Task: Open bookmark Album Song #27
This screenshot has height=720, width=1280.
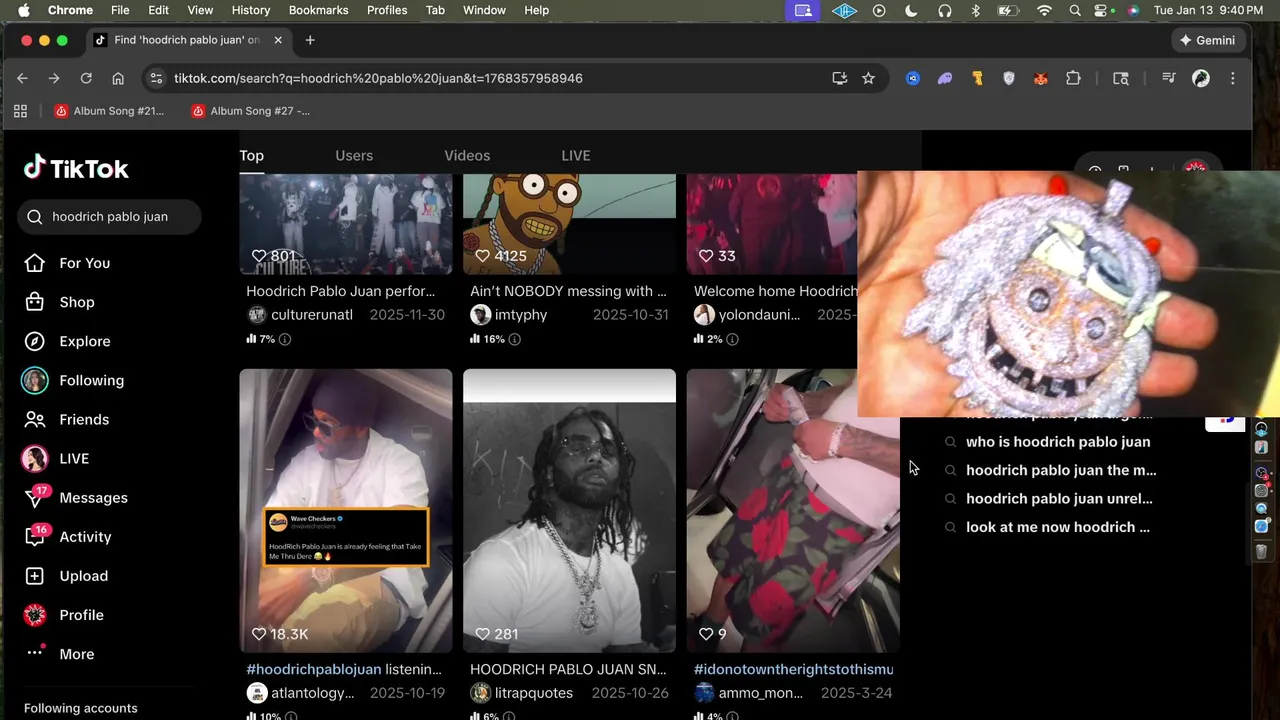Action: (250, 111)
